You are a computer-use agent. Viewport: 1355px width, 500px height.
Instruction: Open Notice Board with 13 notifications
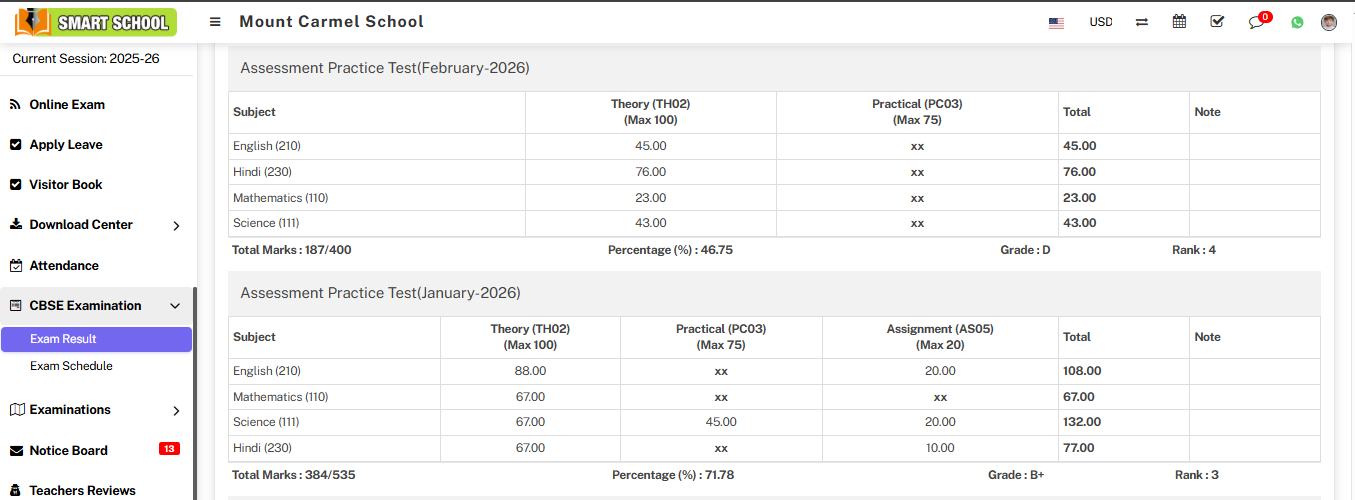pyautogui.click(x=68, y=451)
